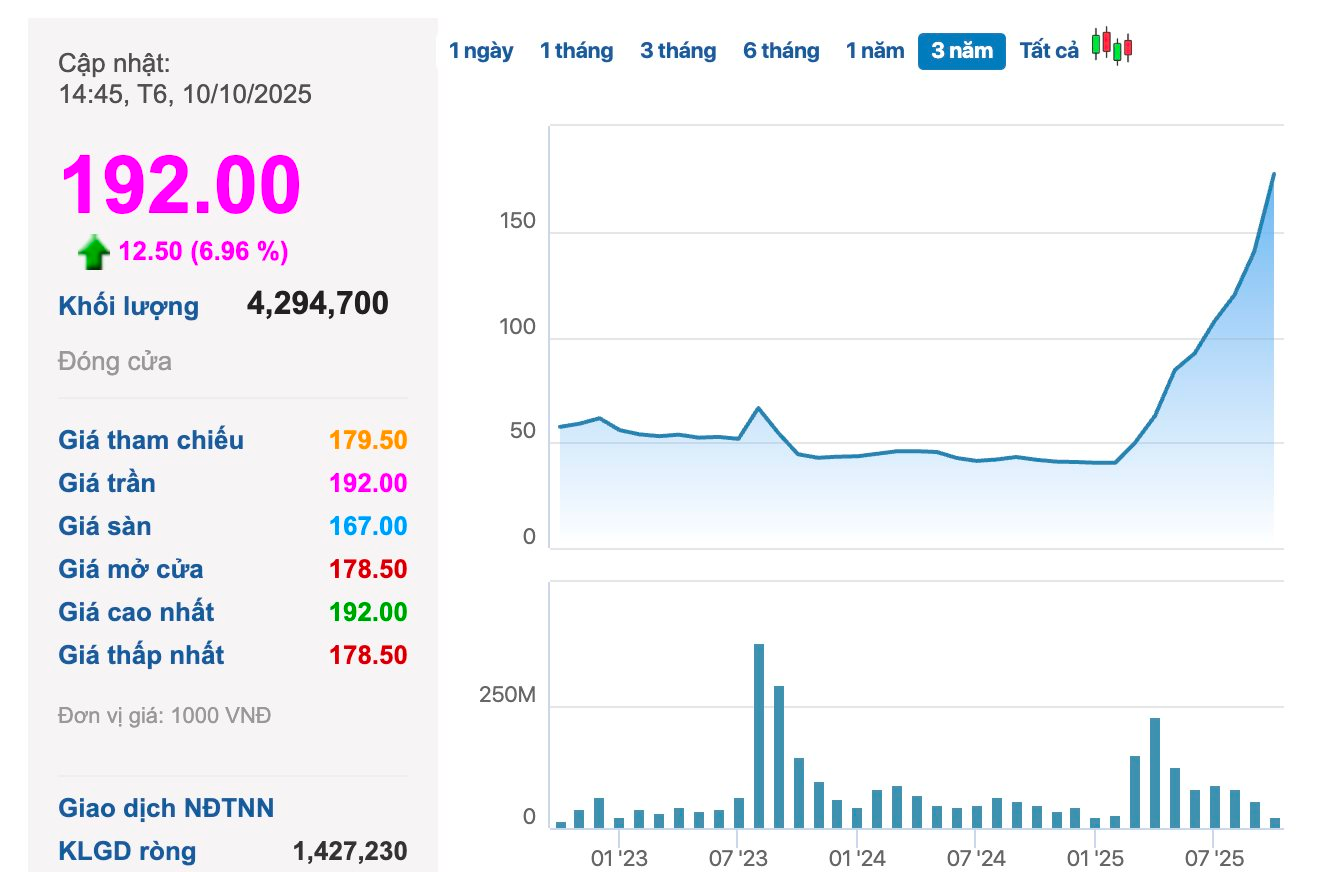Choose the 6 tháng time range
This screenshot has height=872, width=1336.
(780, 51)
